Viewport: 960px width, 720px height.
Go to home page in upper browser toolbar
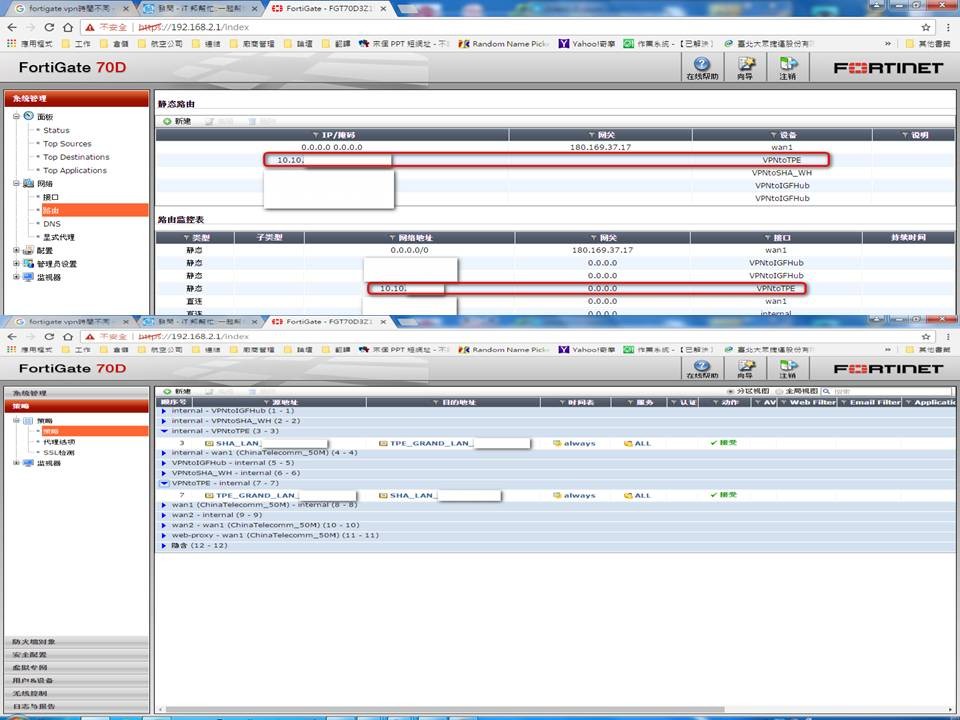68,27
